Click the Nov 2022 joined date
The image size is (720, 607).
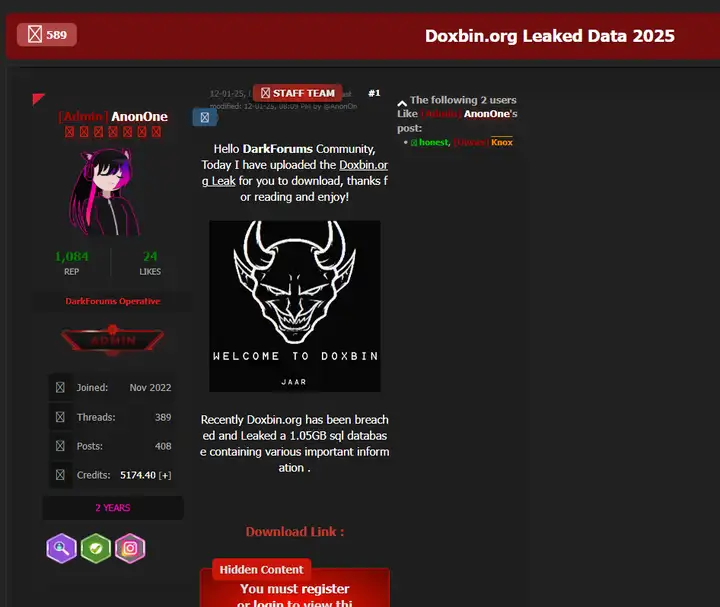pos(150,388)
